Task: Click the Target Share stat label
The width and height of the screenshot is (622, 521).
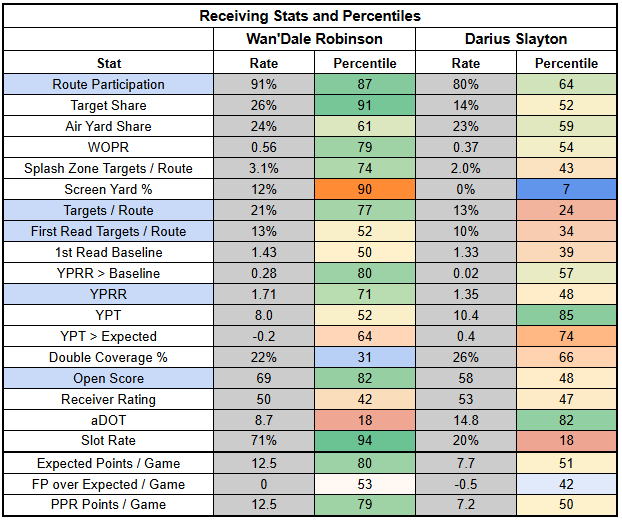Action: (109, 105)
